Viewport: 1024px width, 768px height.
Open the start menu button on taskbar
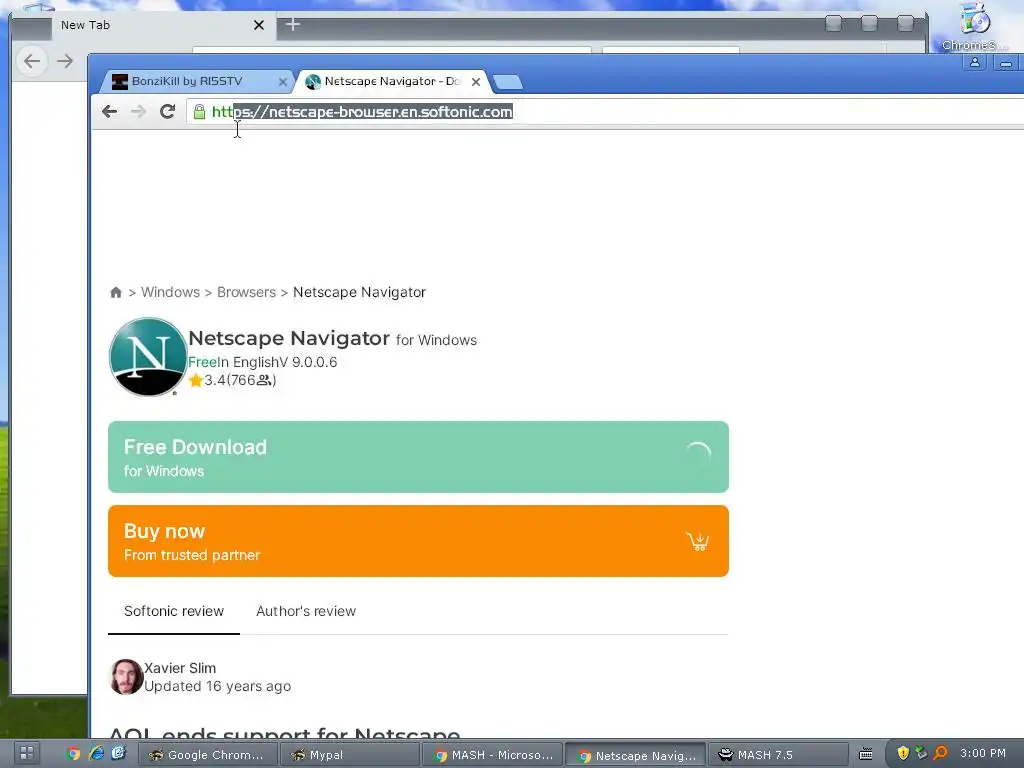27,753
